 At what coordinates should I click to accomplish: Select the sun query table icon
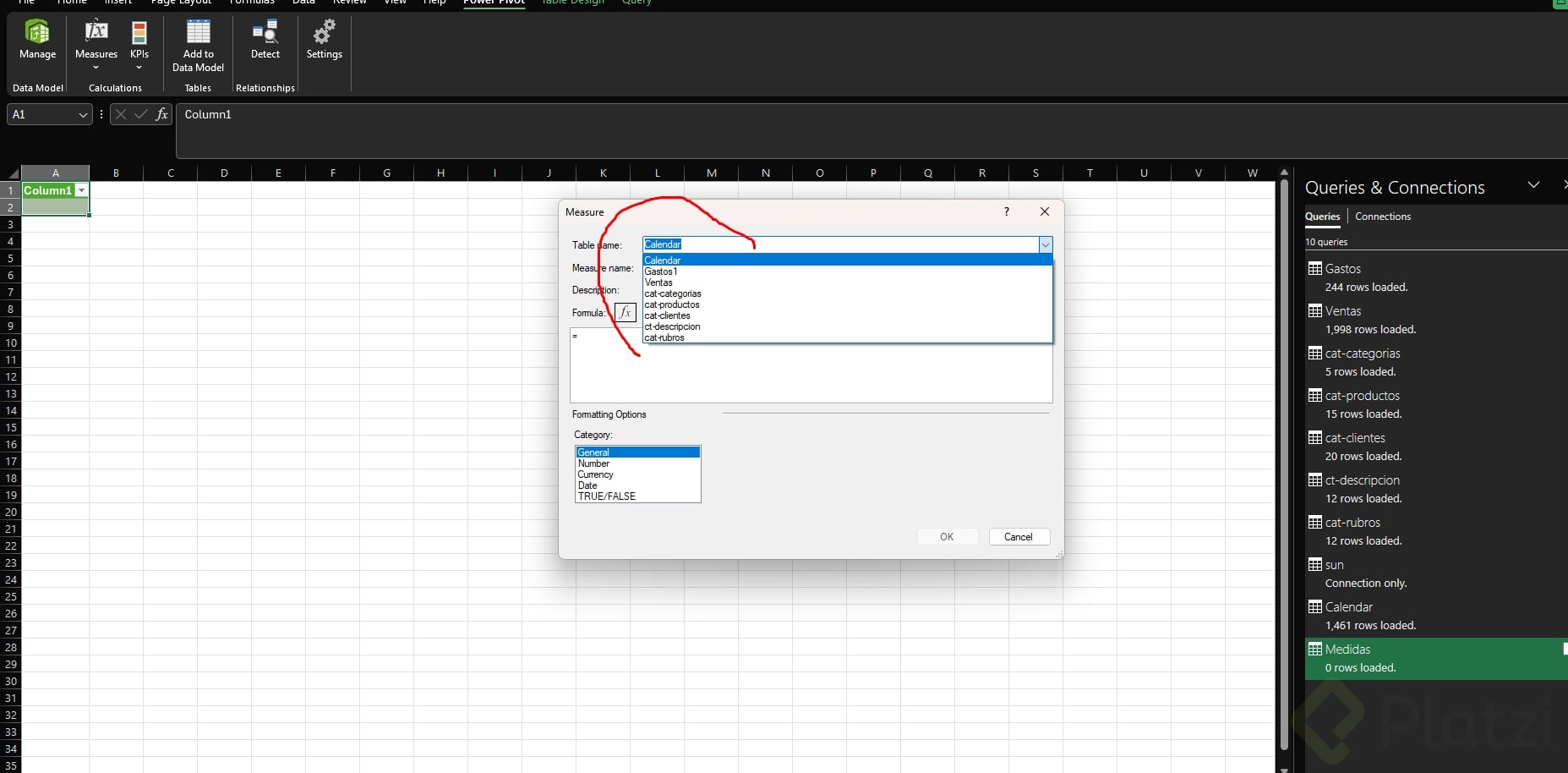click(1314, 564)
